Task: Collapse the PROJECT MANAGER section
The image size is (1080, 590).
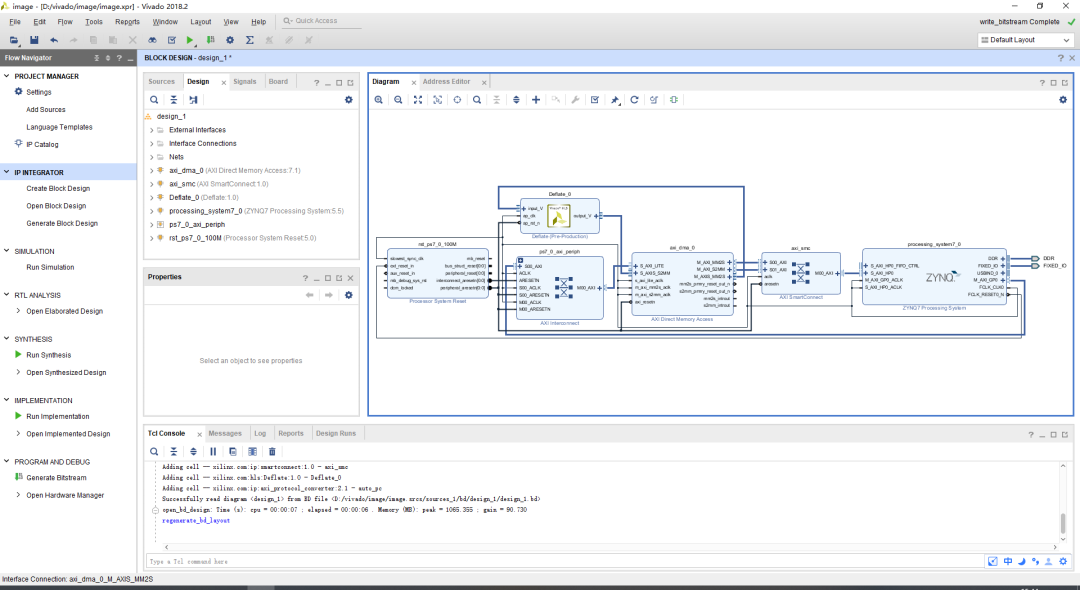Action: click(x=7, y=76)
